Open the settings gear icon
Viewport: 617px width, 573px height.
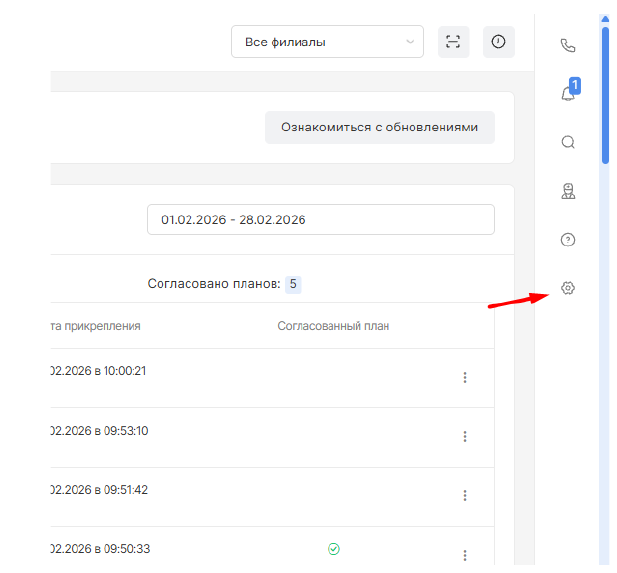[x=568, y=288]
